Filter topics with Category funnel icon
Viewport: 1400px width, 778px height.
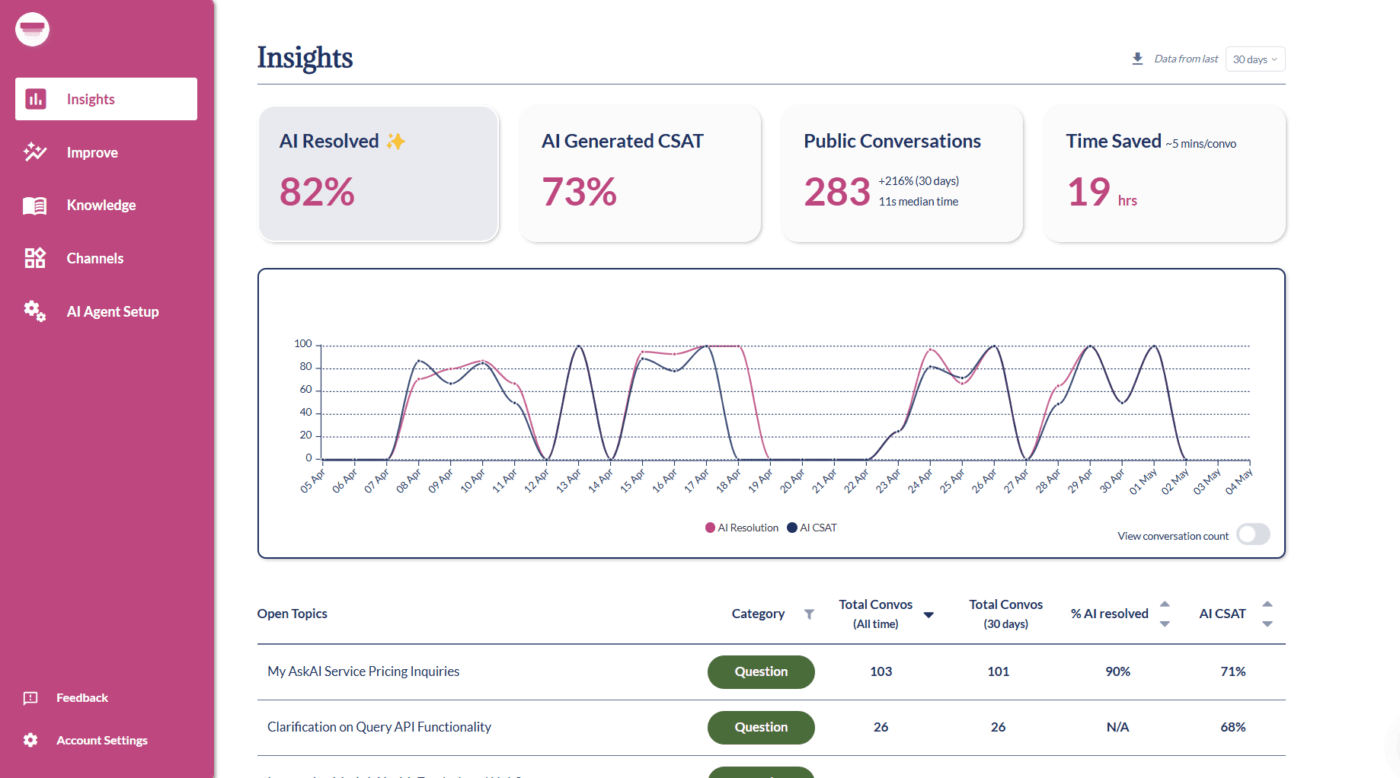tap(809, 614)
